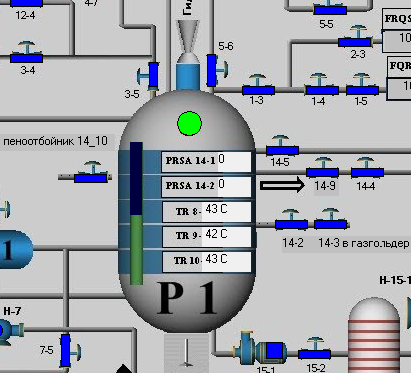Click the red-striped vessel near H-15-1
411x373 pixels.
coord(374,335)
